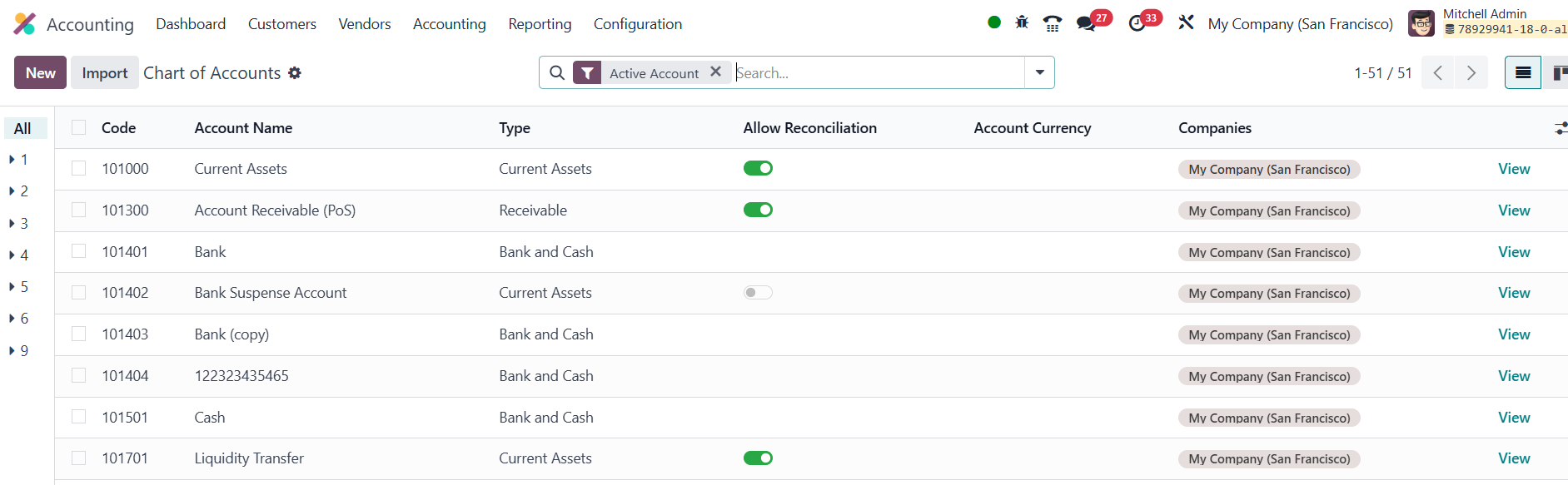This screenshot has height=485, width=1568.
Task: Open optional columns settings icon
Action: 1560,128
